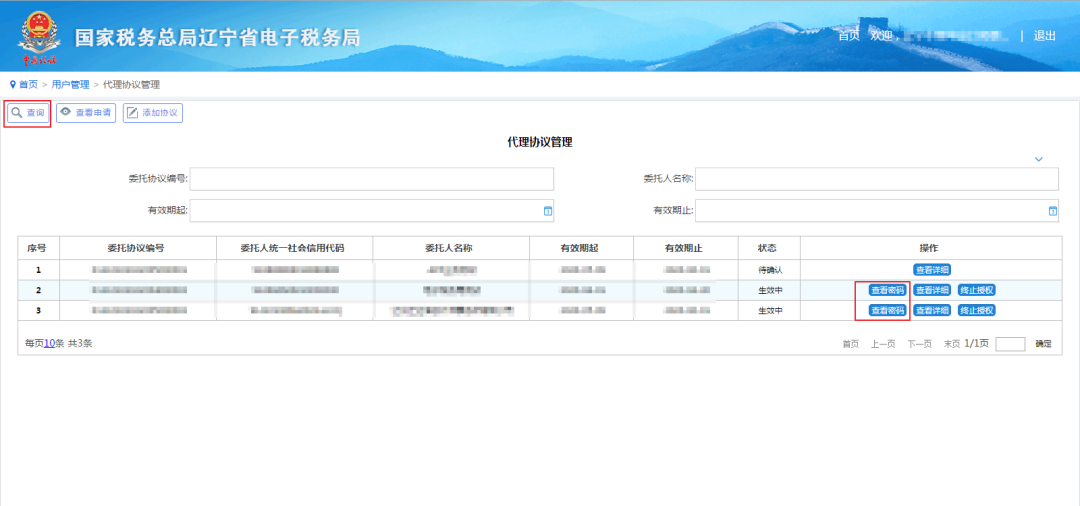The height and width of the screenshot is (506, 1080).
Task: Click 首页 link in top header
Action: click(849, 36)
